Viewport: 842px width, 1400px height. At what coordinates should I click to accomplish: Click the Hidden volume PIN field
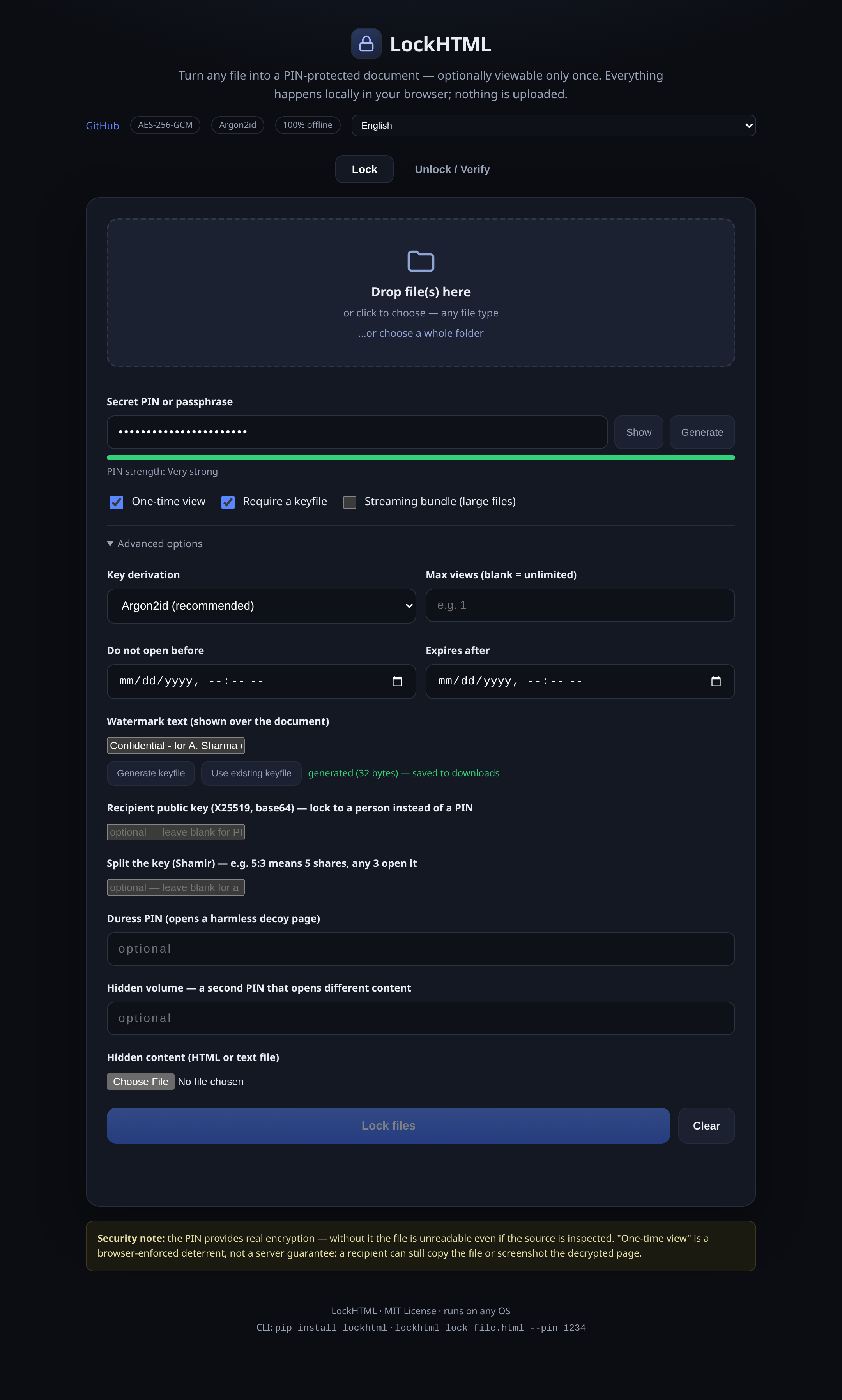click(421, 1018)
